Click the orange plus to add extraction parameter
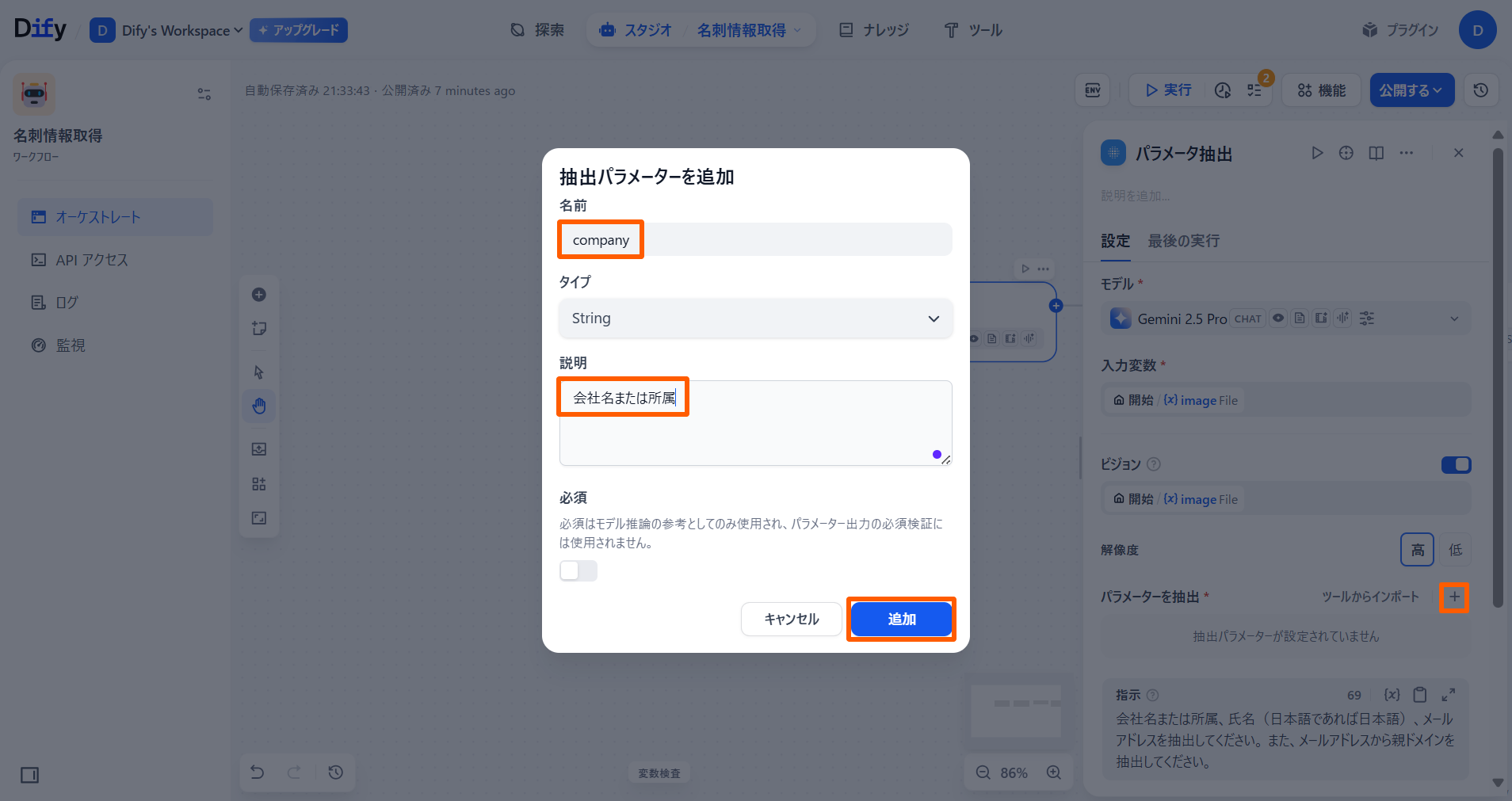Image resolution: width=1512 pixels, height=801 pixels. pos(1454,597)
